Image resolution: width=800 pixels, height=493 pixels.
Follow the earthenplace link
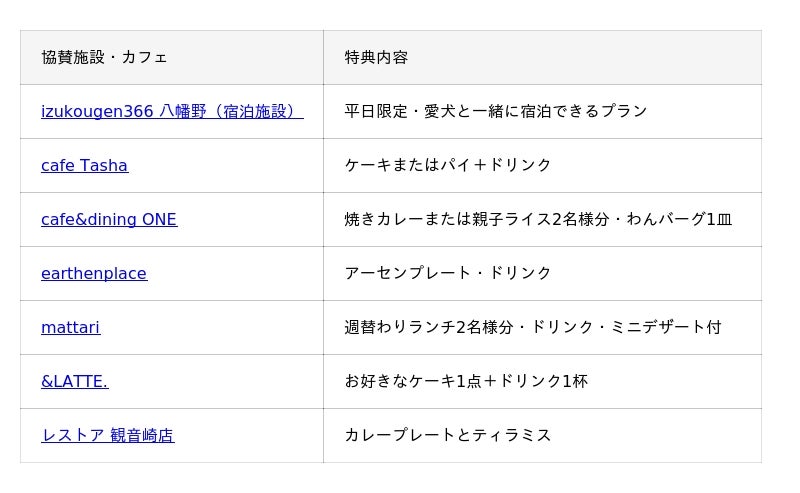[x=94, y=273]
